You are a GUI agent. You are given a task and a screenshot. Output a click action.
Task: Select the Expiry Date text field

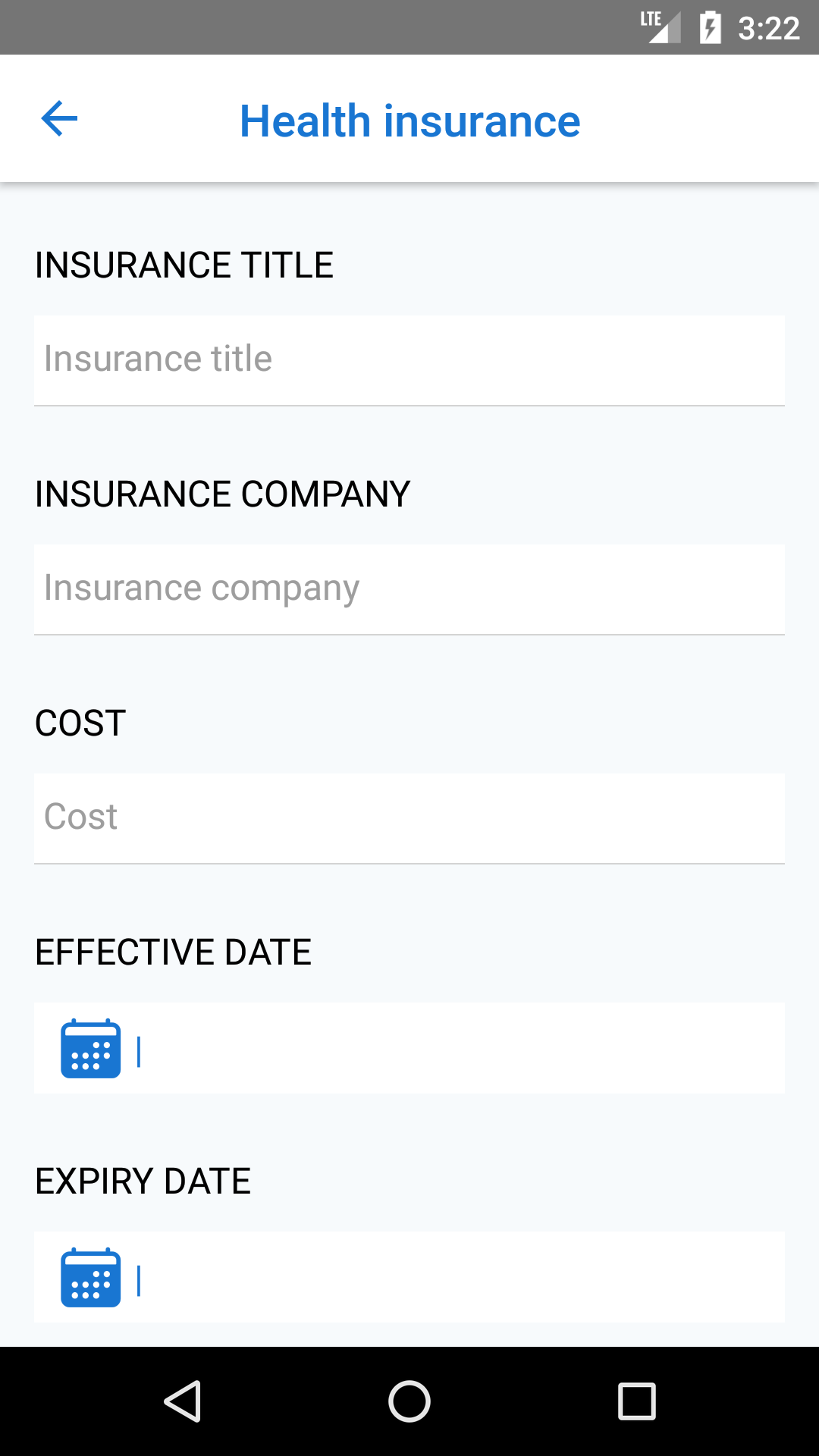coord(459,1277)
